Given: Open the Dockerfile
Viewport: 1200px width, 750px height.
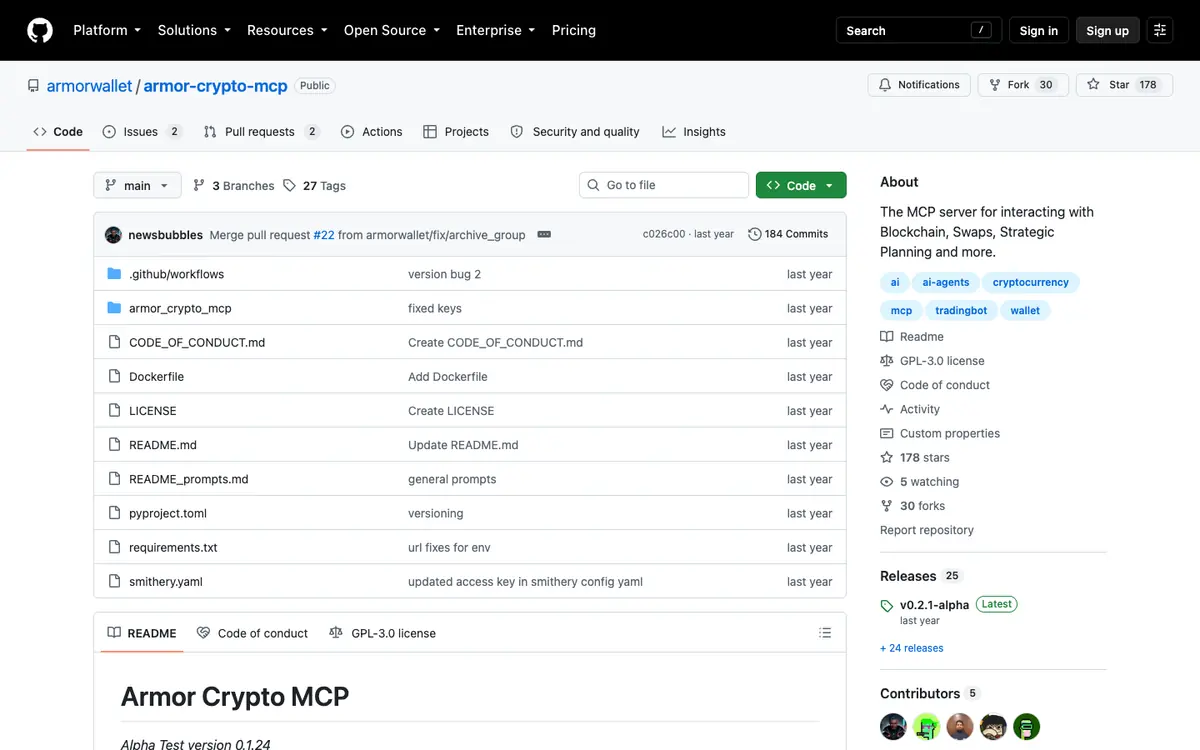Looking at the screenshot, I should pyautogui.click(x=156, y=377).
